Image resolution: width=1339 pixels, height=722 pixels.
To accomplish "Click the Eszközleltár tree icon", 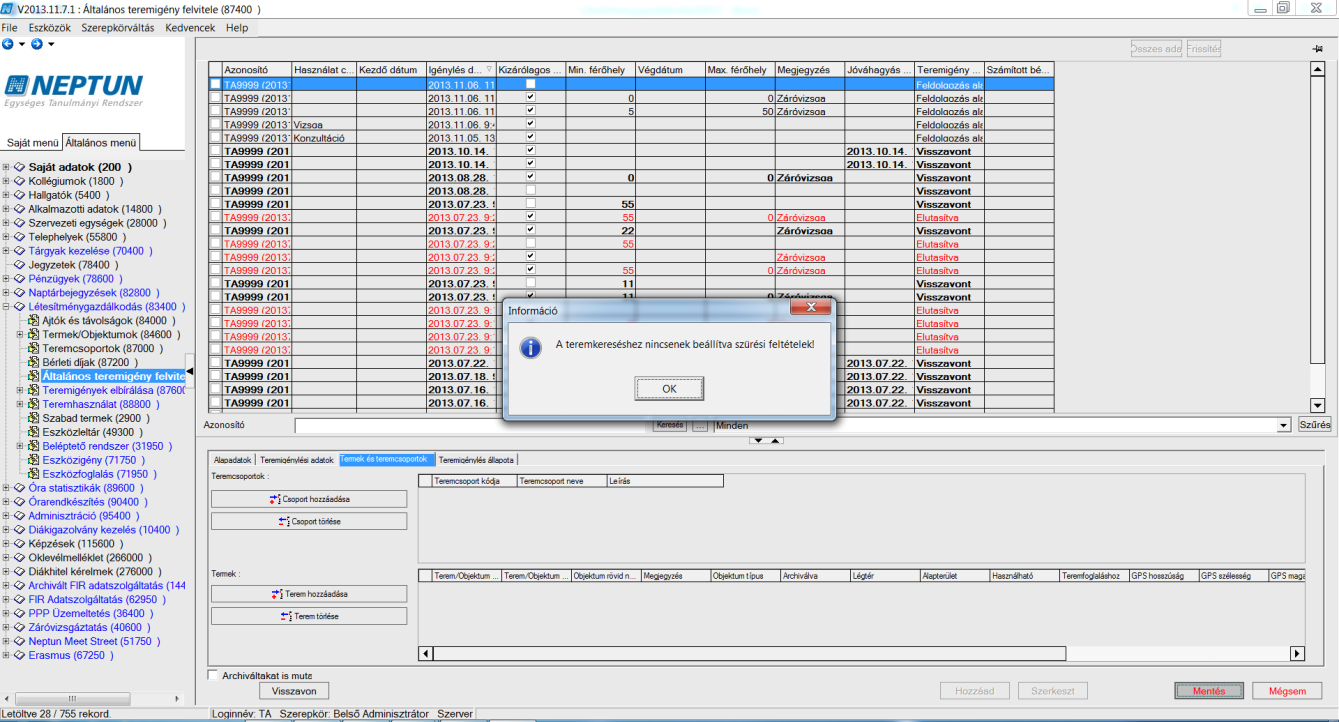I will 34,432.
